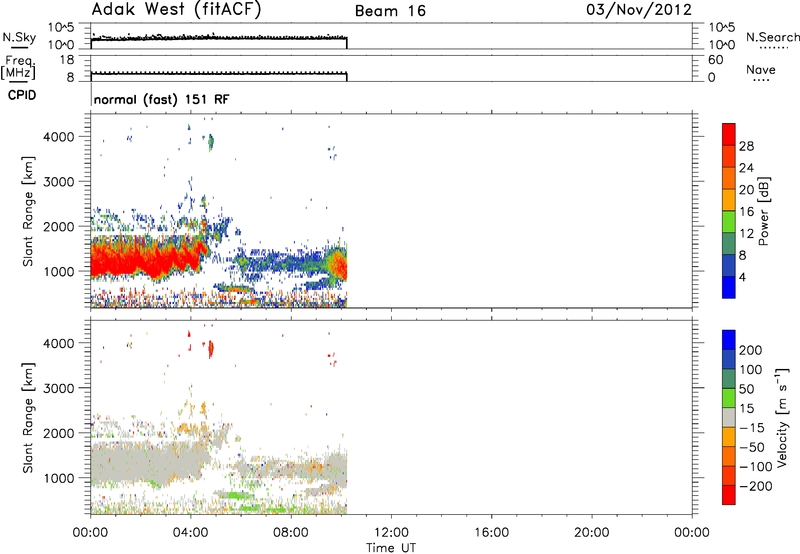Click the "-50" Velocity colorbar label
800x554 pixels.
(752, 447)
